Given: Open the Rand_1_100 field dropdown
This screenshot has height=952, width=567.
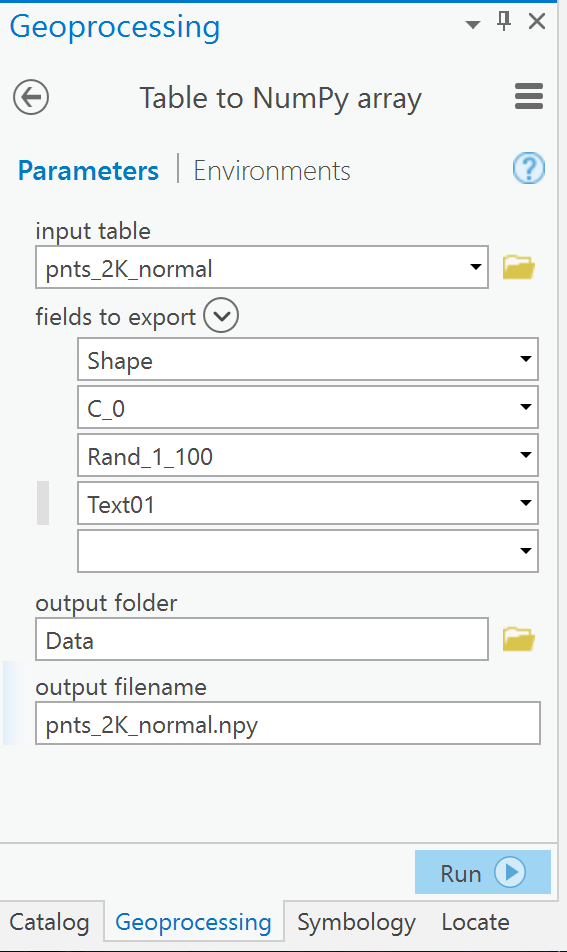Looking at the screenshot, I should [526, 455].
